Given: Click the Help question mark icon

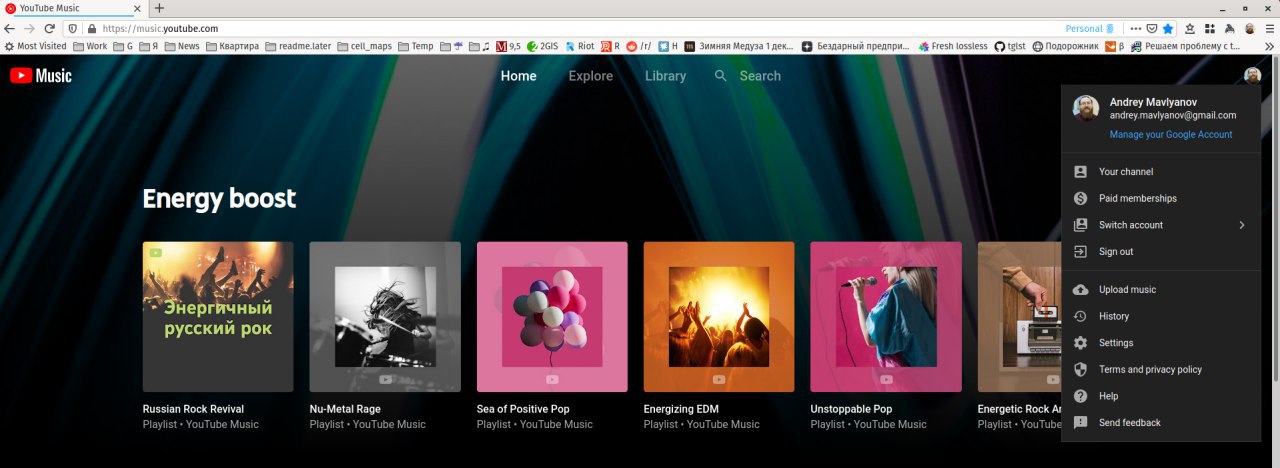Looking at the screenshot, I should coord(1080,396).
